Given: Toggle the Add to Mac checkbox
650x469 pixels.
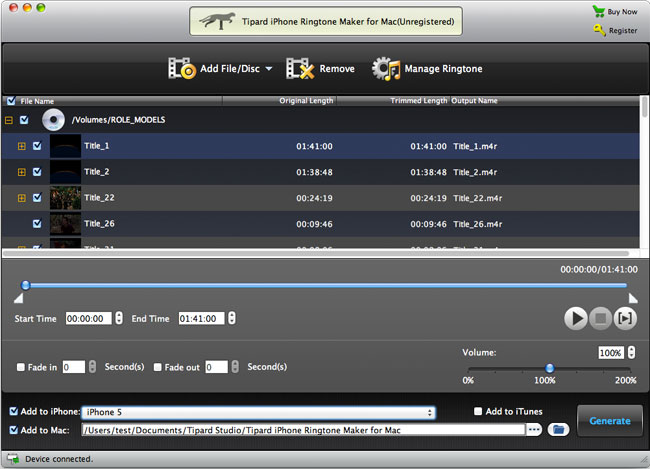Looking at the screenshot, I should click(14, 430).
